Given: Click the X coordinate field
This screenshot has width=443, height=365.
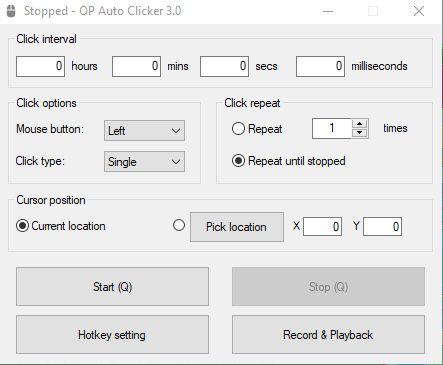Looking at the screenshot, I should [x=322, y=227].
